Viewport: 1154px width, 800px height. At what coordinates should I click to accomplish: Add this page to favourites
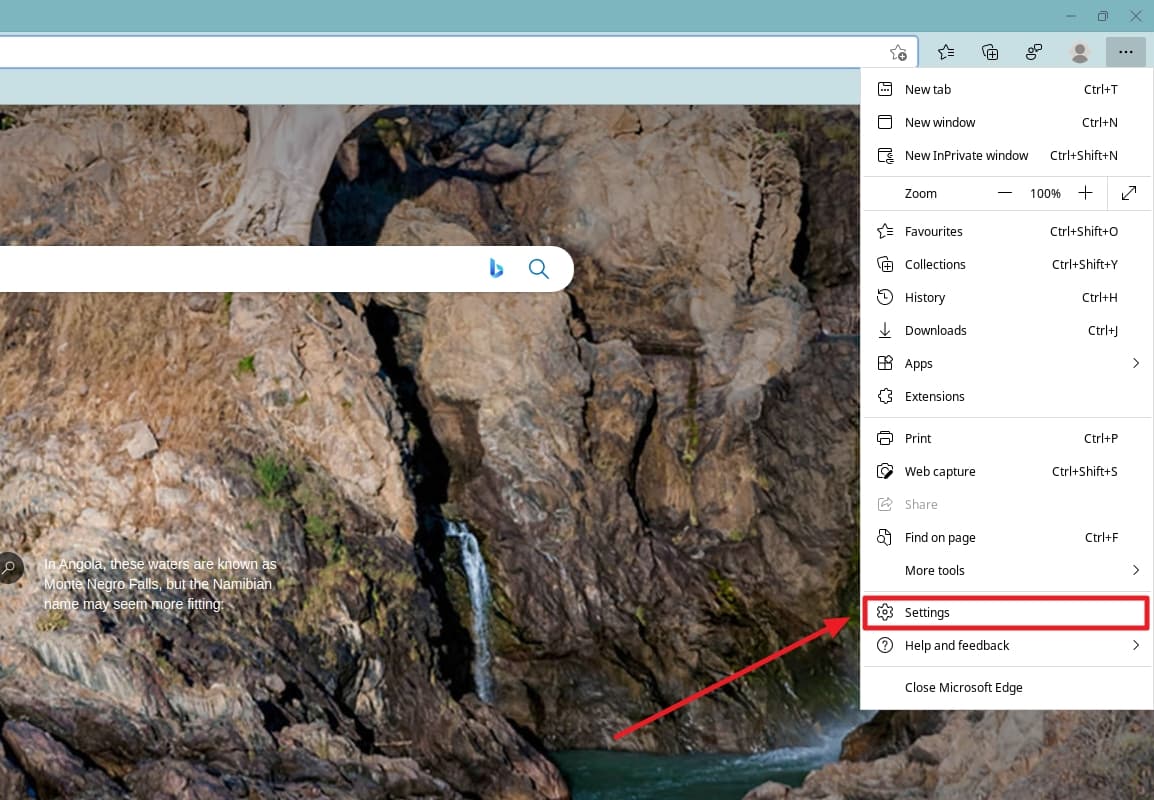897,51
